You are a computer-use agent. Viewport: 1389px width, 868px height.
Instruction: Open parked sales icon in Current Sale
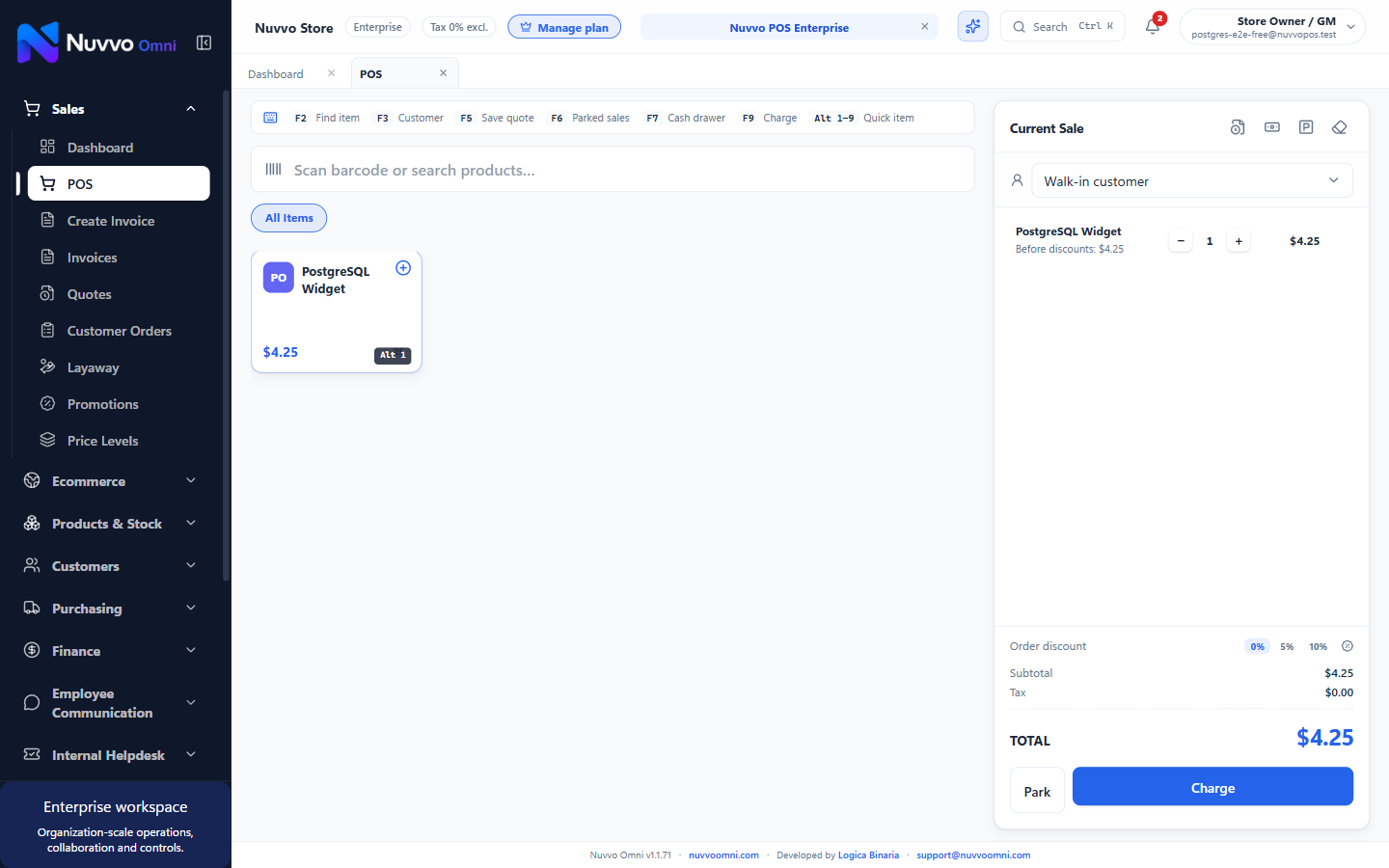[x=1306, y=127]
